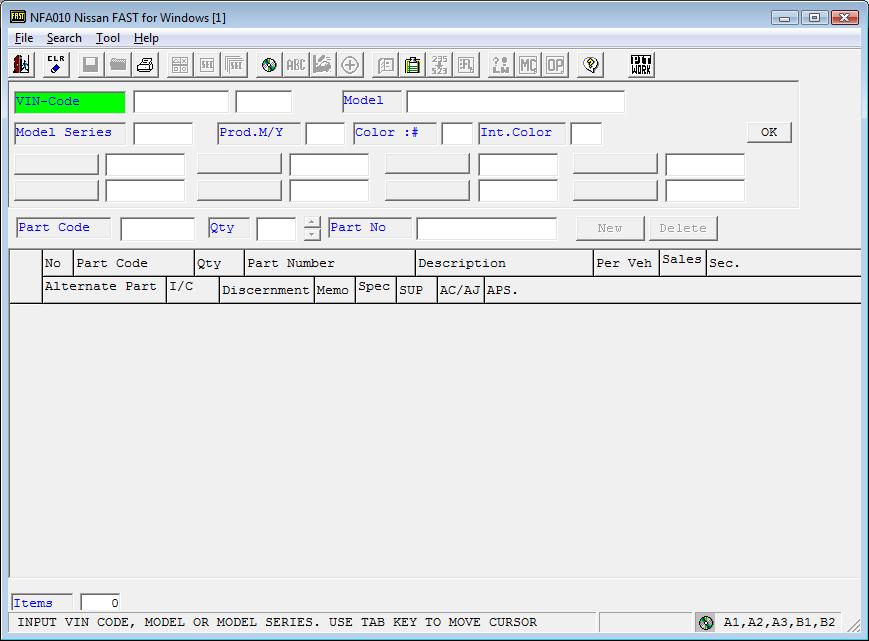Click the Per Veh column header
Image resolution: width=869 pixels, height=641 pixels.
pos(626,263)
